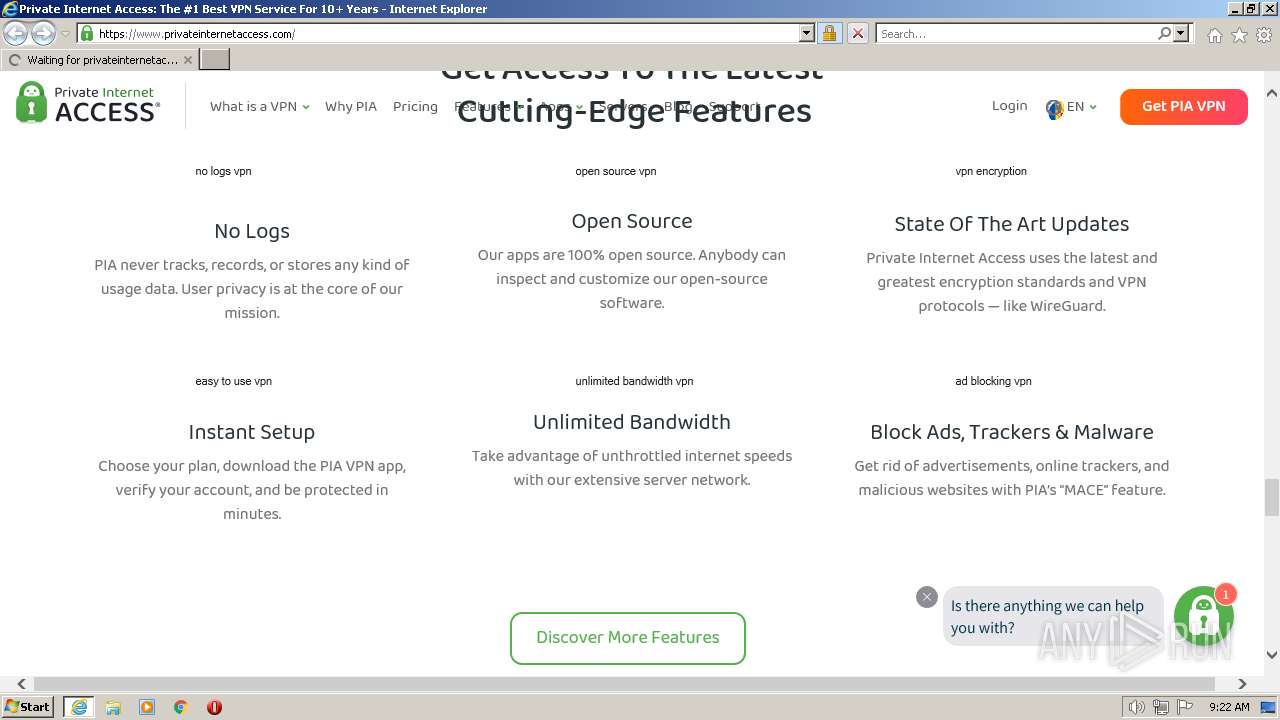Click the horizontal scrollbar thumb
Viewport: 1280px width, 720px height.
click(x=624, y=684)
